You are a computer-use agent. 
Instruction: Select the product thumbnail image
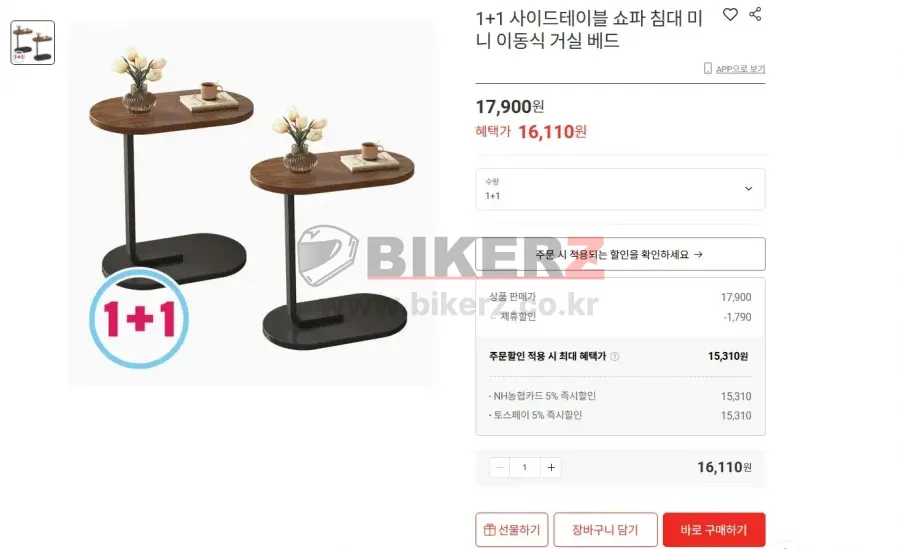(33, 42)
